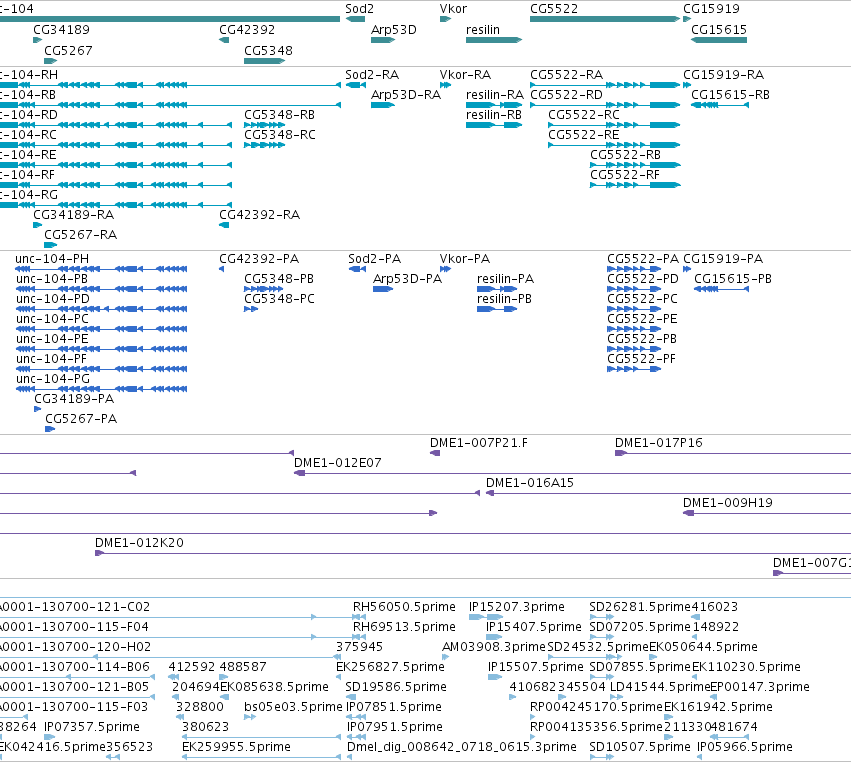Click the Sod2 gene label
Viewport: 851px width, 762px height.
coord(359,9)
